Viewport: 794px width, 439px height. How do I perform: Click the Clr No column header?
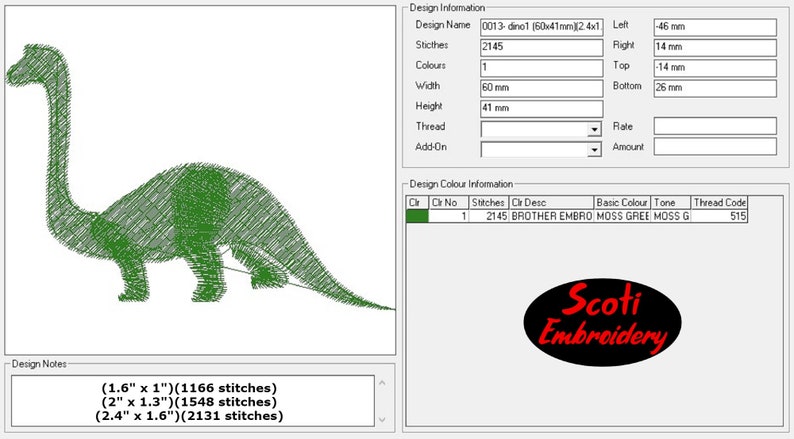pos(449,203)
